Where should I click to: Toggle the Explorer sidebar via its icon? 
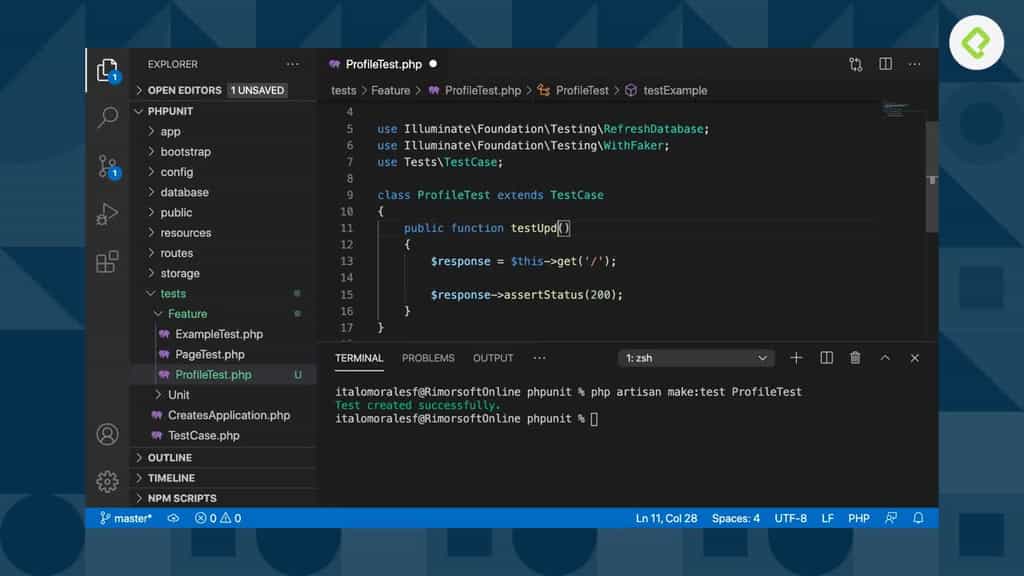pyautogui.click(x=107, y=70)
